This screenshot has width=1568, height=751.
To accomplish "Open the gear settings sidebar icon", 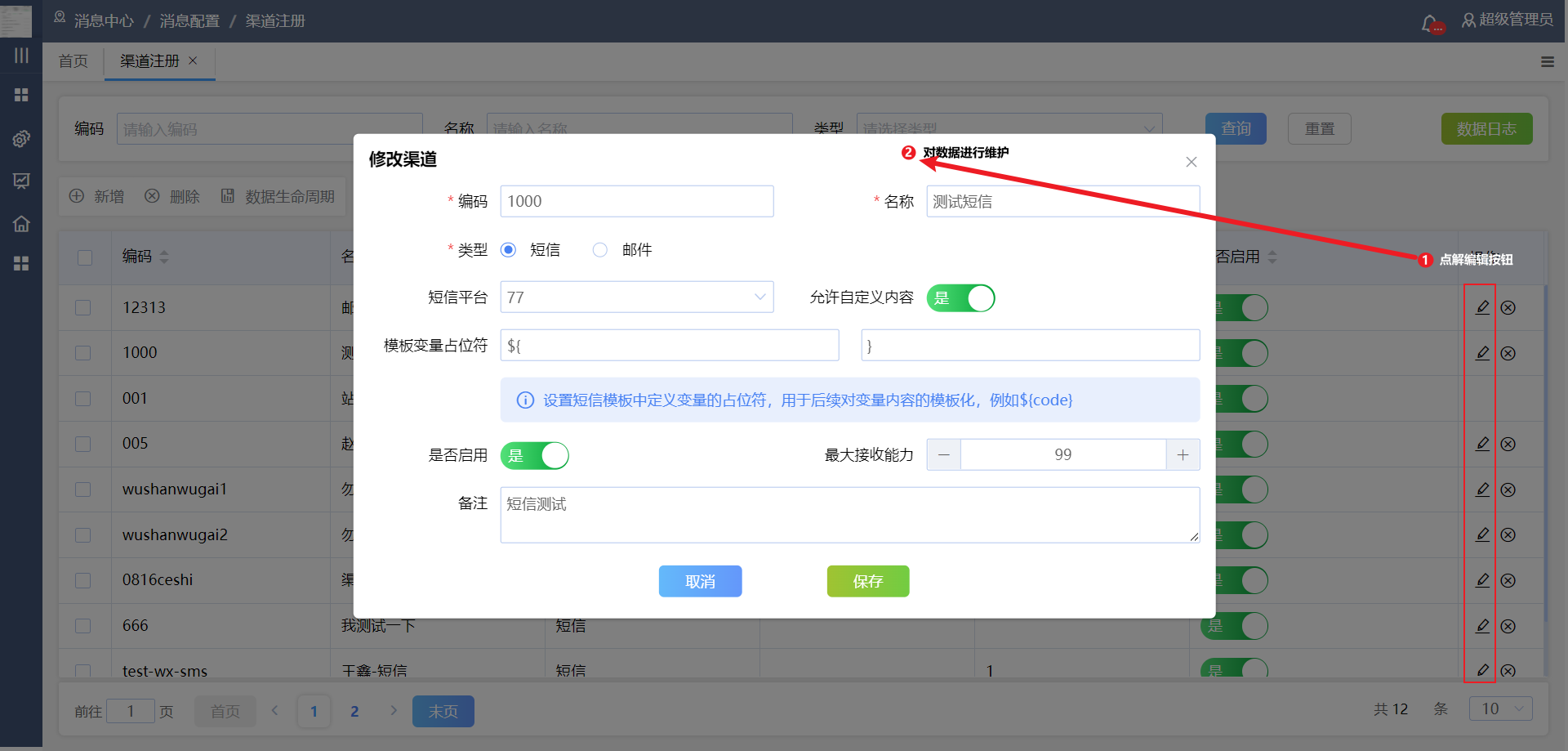I will tap(21, 138).
